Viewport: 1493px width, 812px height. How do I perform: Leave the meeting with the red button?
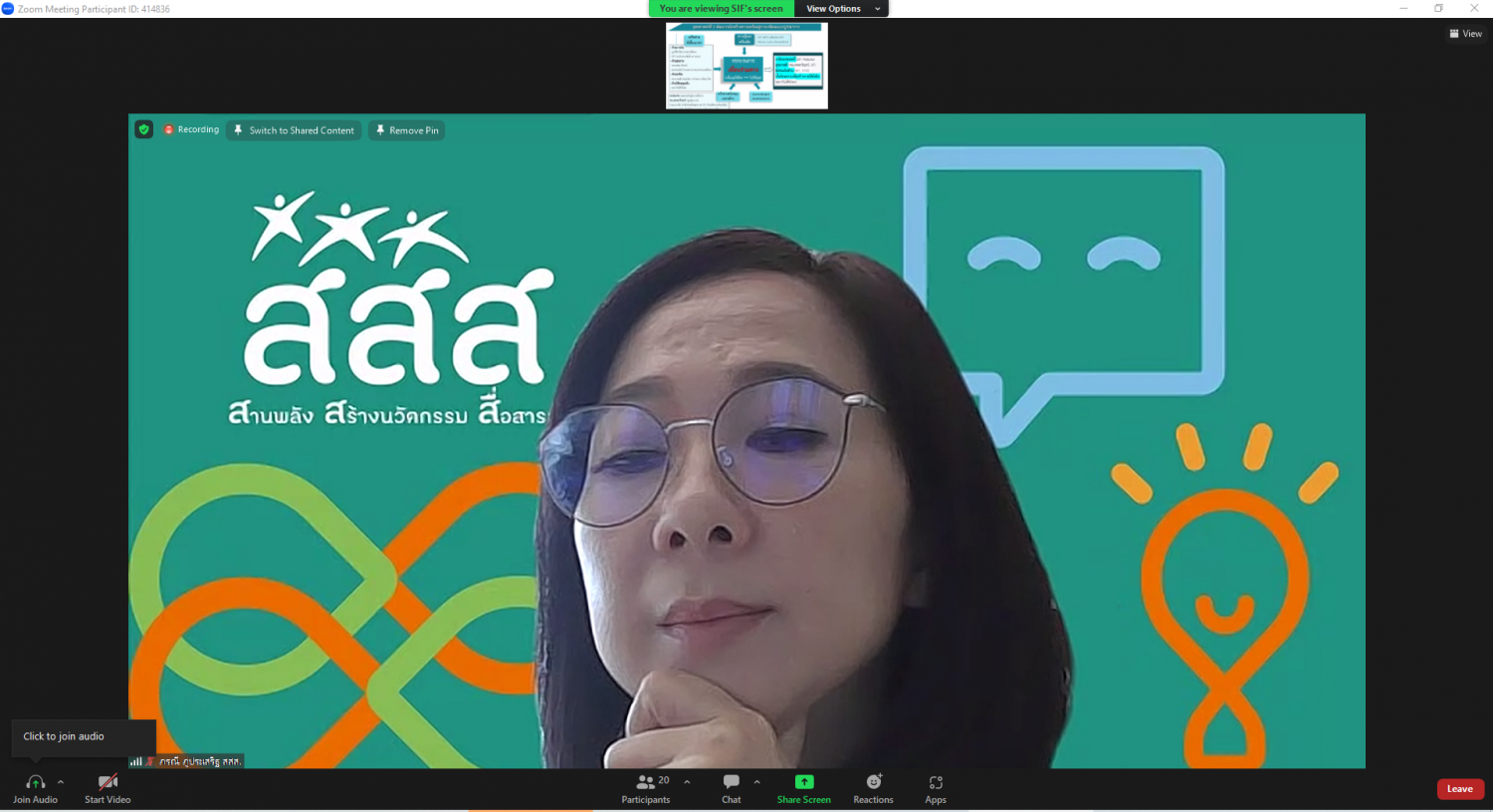[x=1460, y=789]
